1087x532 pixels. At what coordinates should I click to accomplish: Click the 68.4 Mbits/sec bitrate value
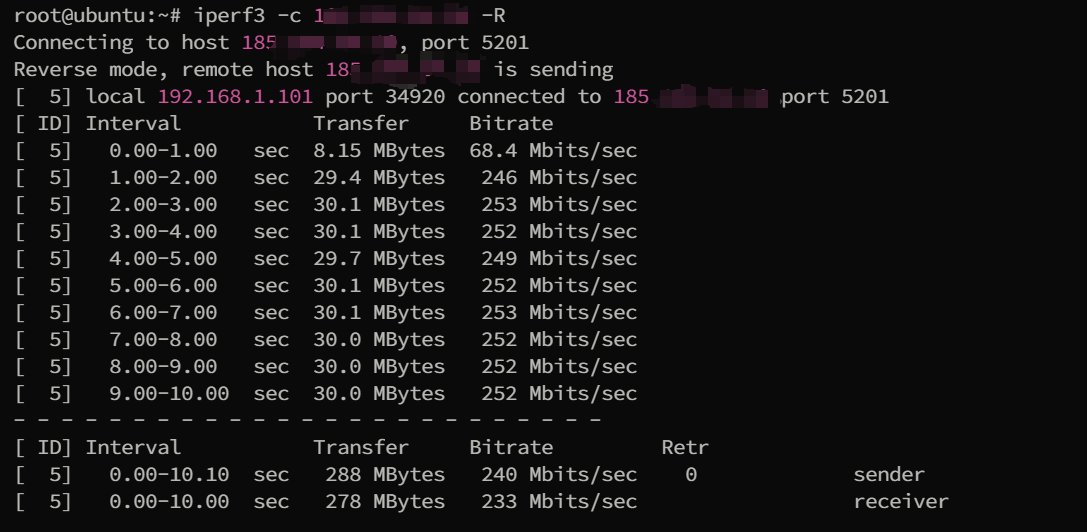click(553, 151)
